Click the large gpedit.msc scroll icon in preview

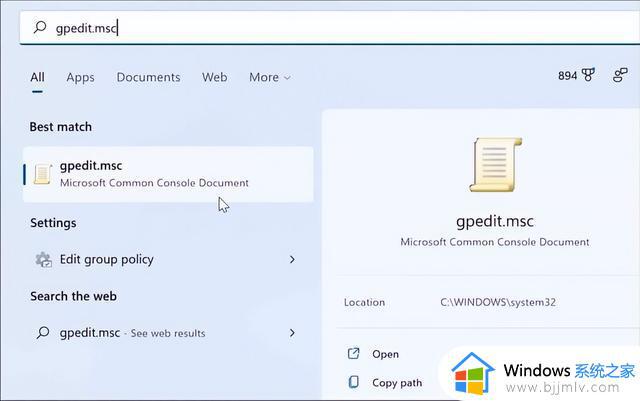coord(496,165)
